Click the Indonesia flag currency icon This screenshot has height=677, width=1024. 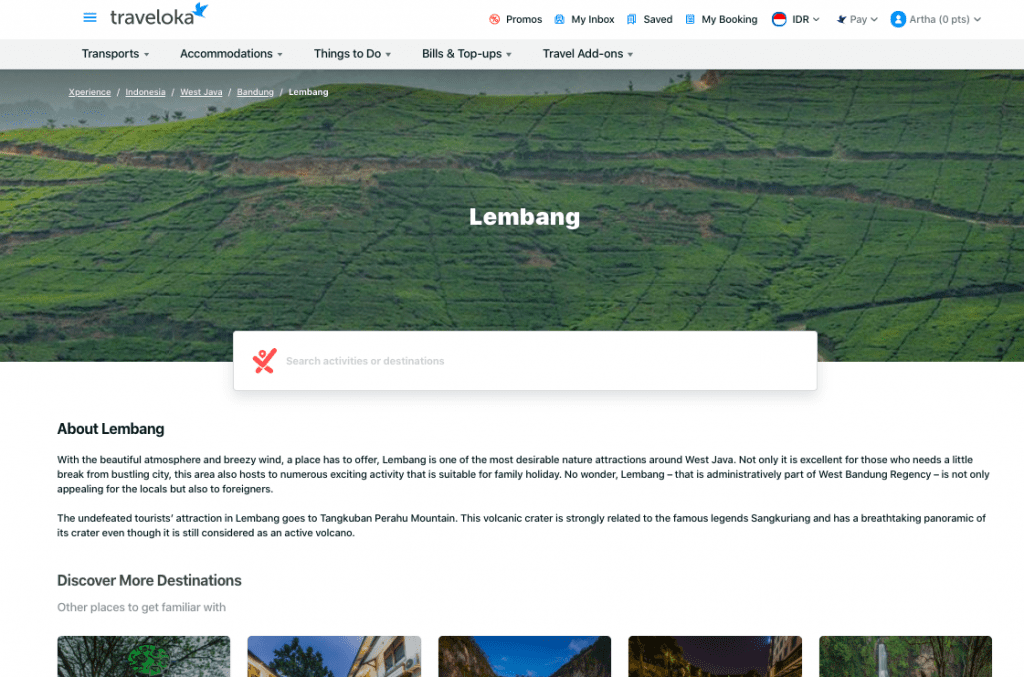click(x=778, y=20)
